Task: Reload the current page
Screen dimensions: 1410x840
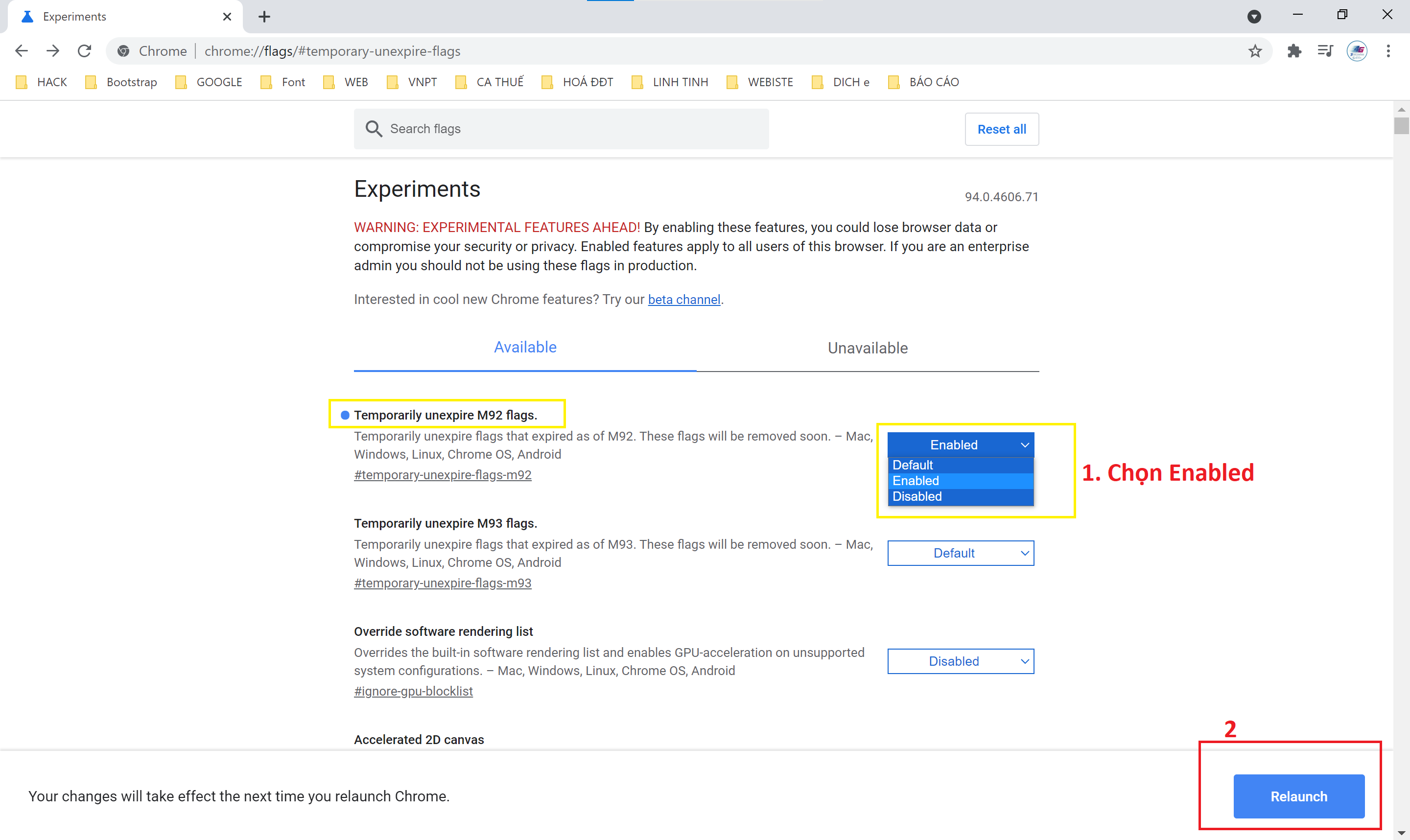Action: click(x=84, y=51)
